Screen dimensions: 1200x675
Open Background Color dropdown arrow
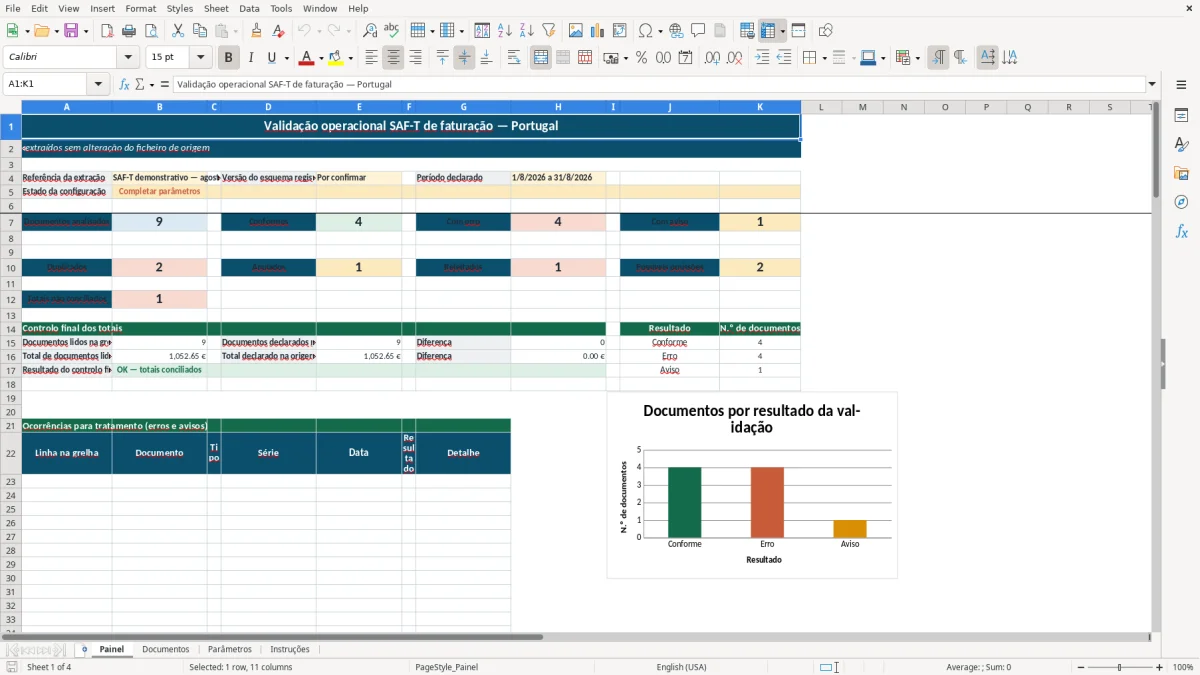coord(350,58)
